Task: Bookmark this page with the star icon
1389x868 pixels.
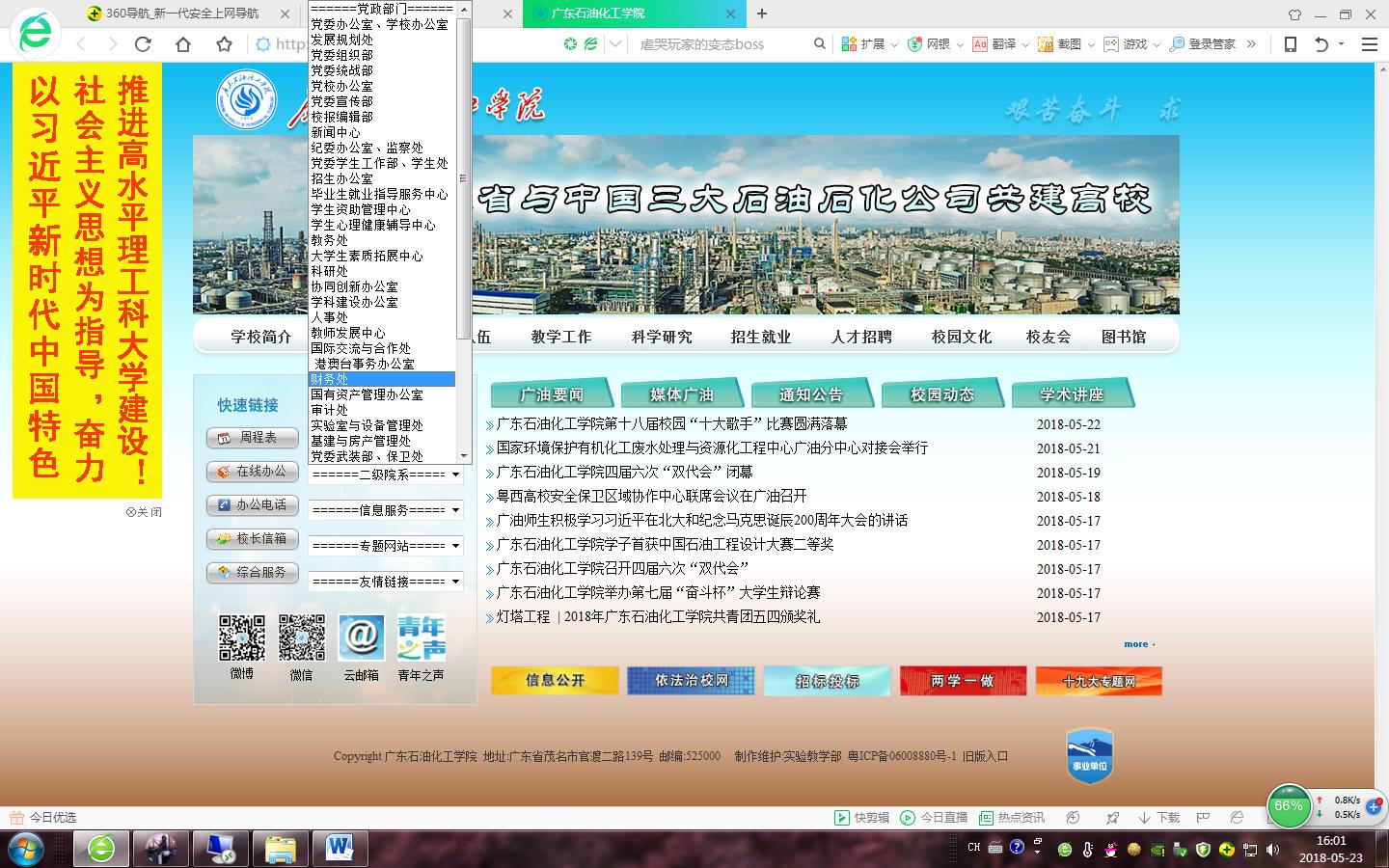Action: (x=225, y=43)
